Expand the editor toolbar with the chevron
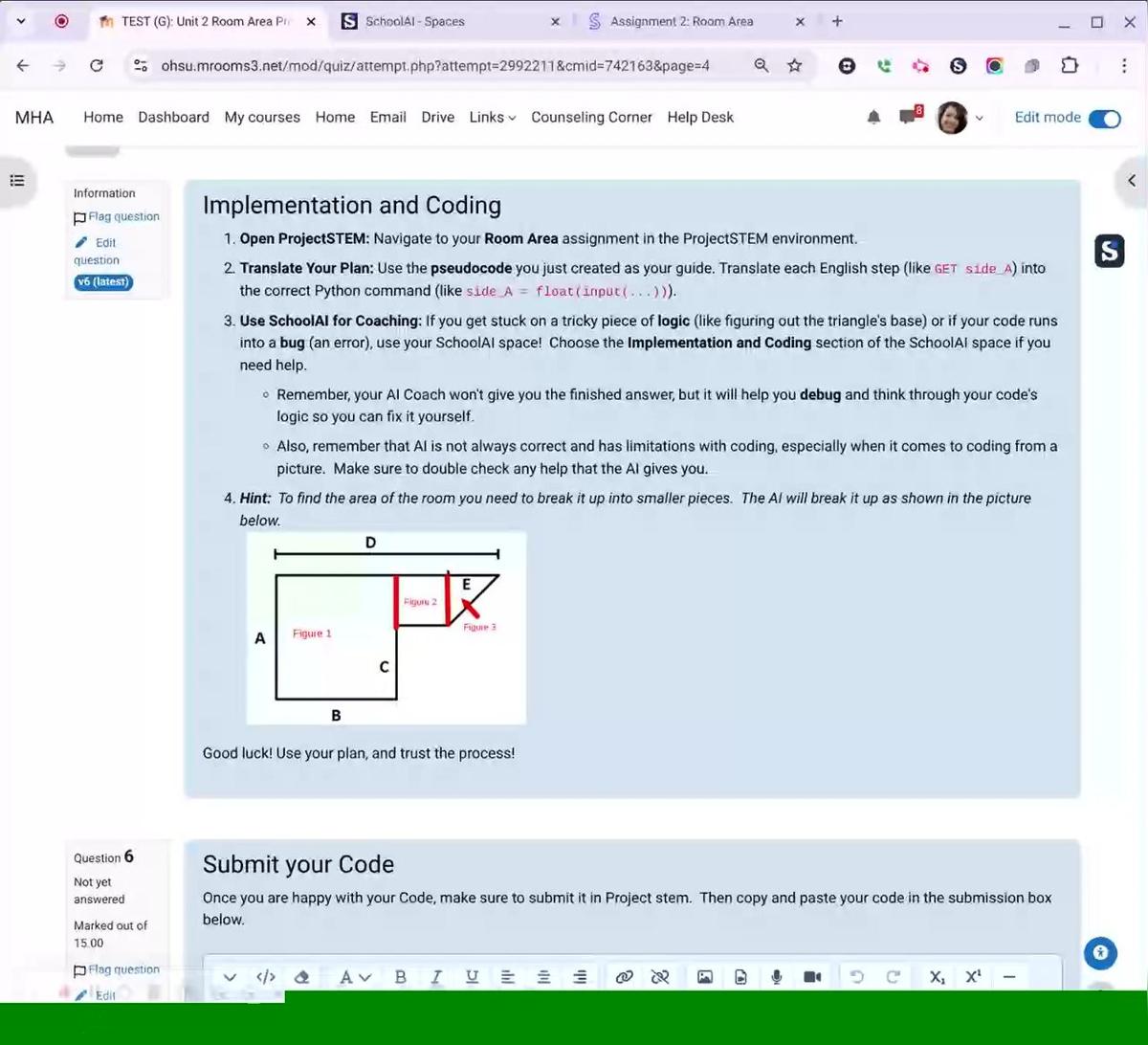This screenshot has width=1148, height=1045. (230, 976)
